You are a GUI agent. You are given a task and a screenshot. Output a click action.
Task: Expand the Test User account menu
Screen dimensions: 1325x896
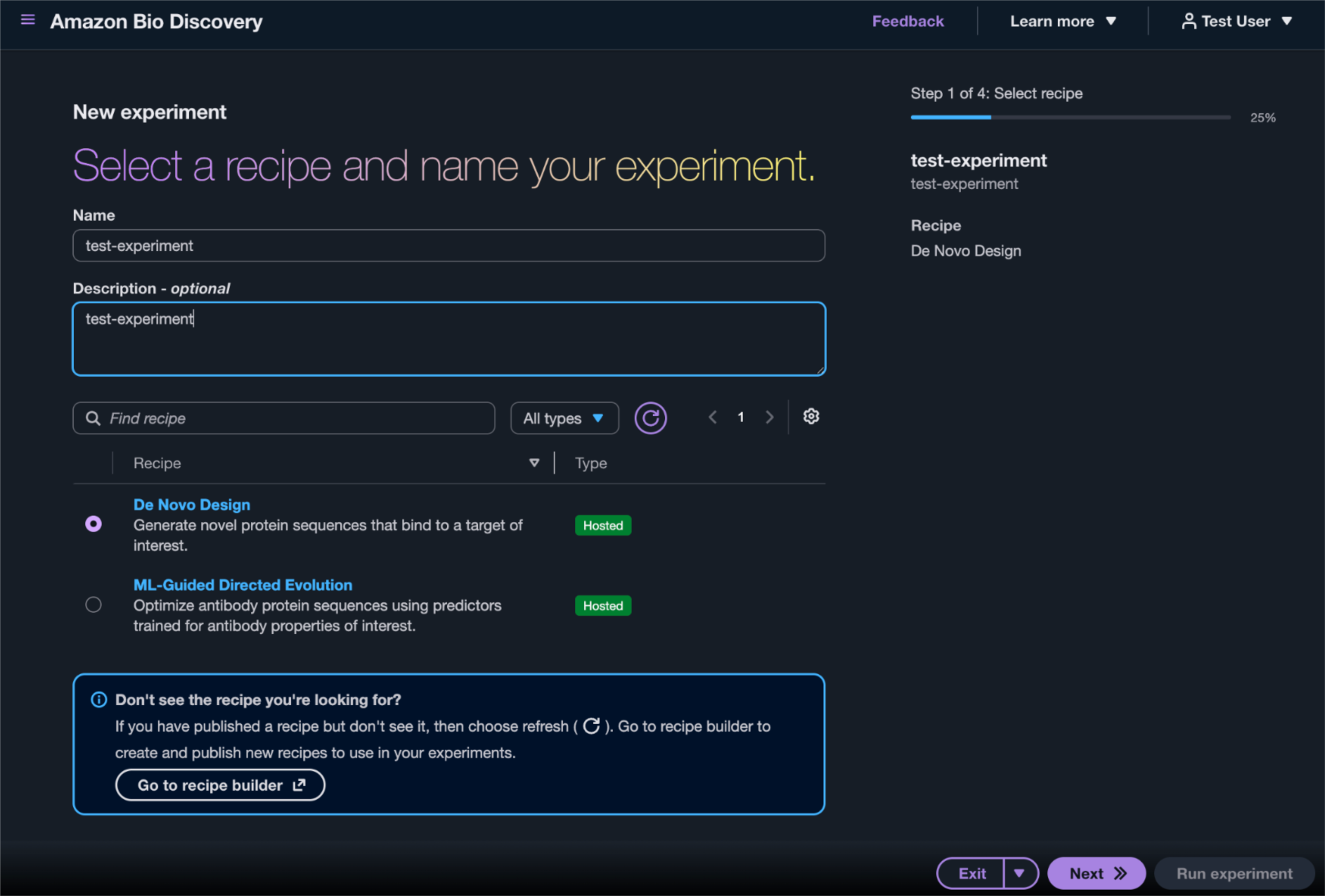1237,21
